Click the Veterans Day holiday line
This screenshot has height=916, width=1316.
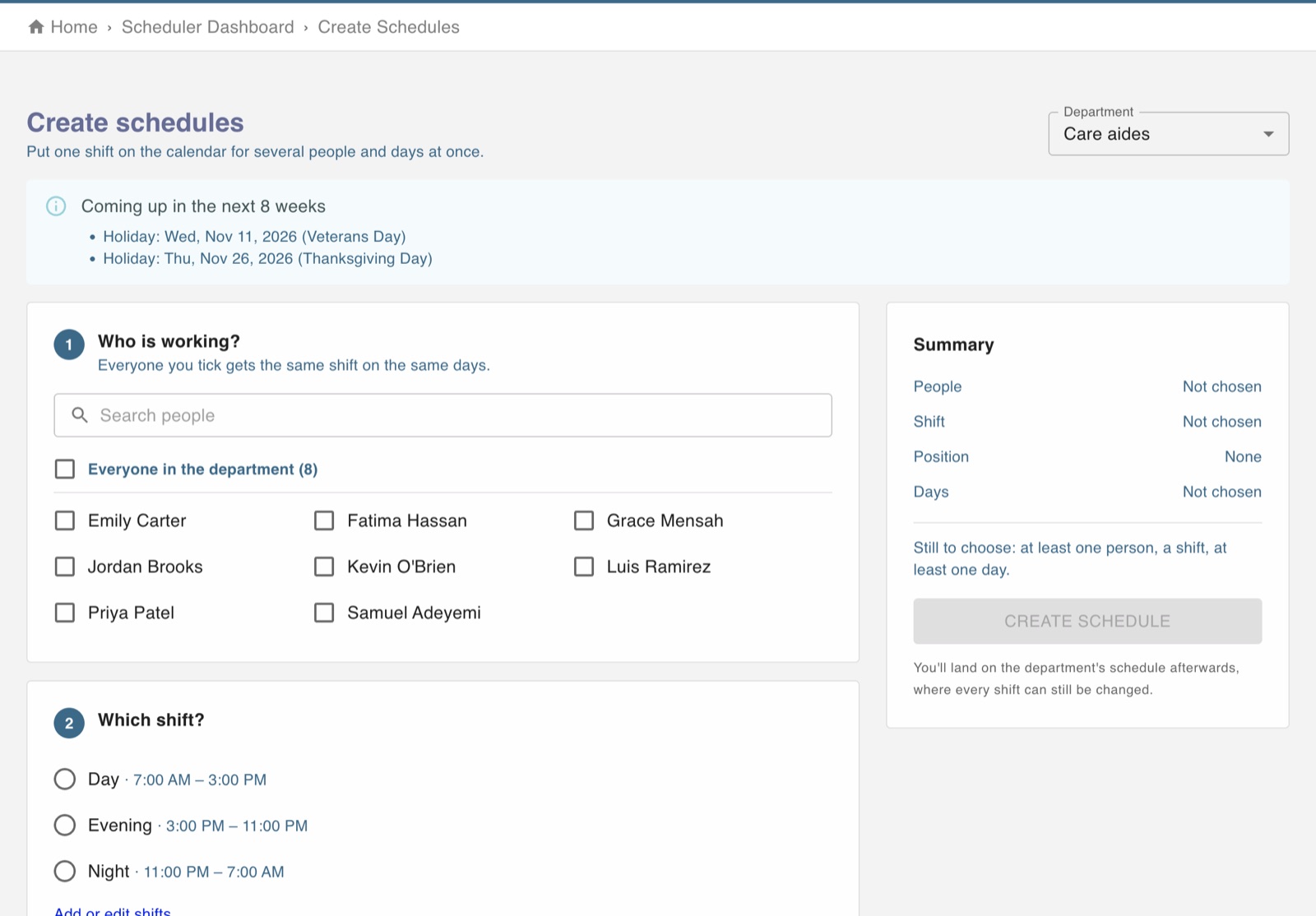coord(254,237)
